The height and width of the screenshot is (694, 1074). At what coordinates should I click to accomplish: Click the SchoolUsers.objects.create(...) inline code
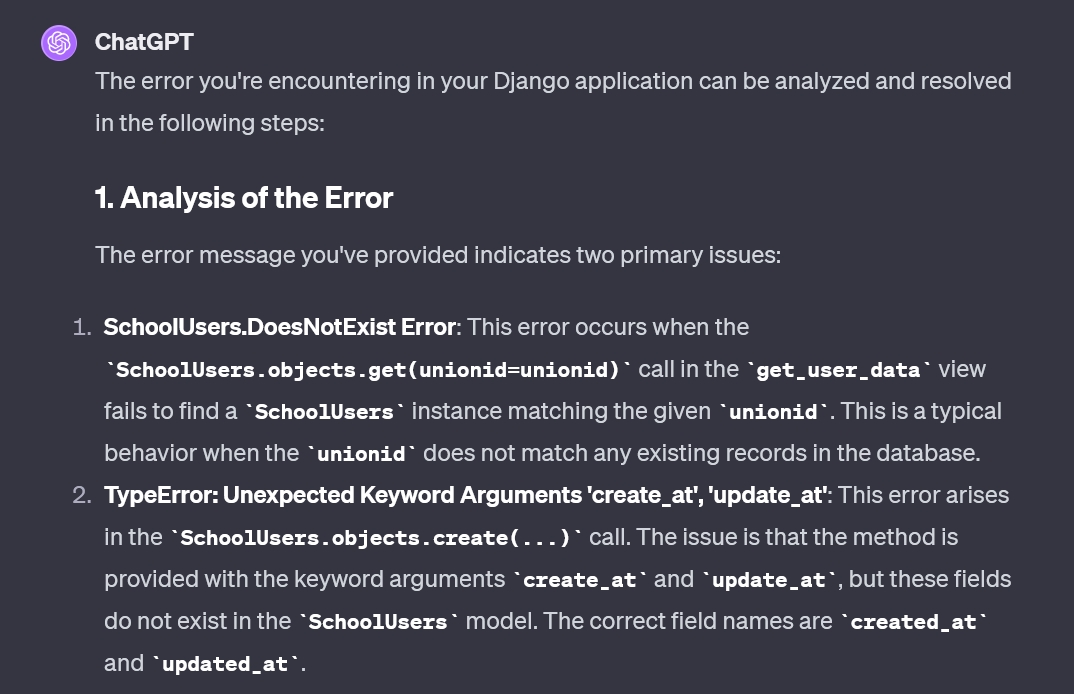[x=375, y=538]
